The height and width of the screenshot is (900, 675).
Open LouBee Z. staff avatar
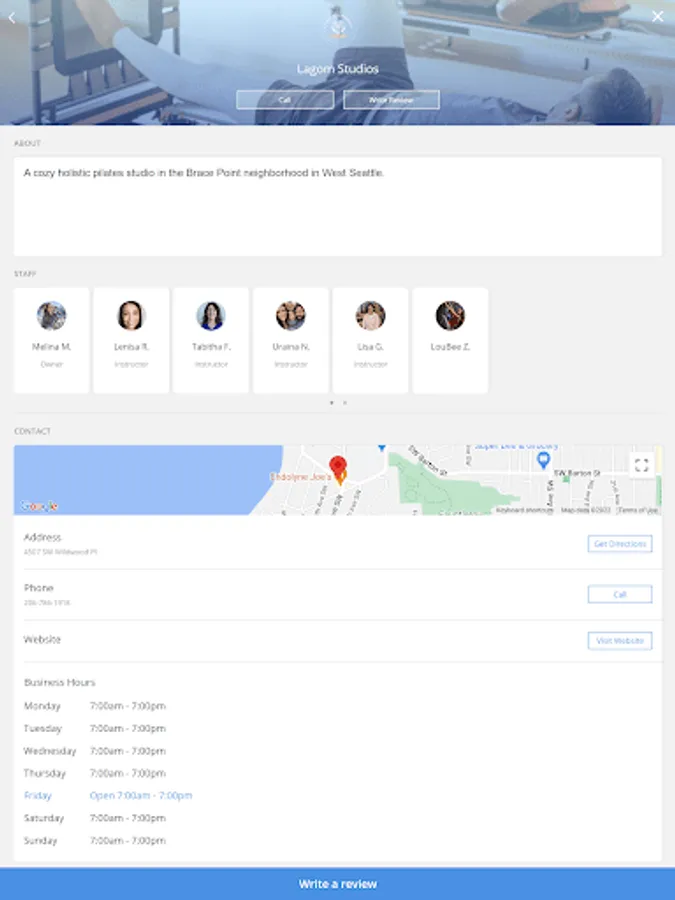(450, 316)
